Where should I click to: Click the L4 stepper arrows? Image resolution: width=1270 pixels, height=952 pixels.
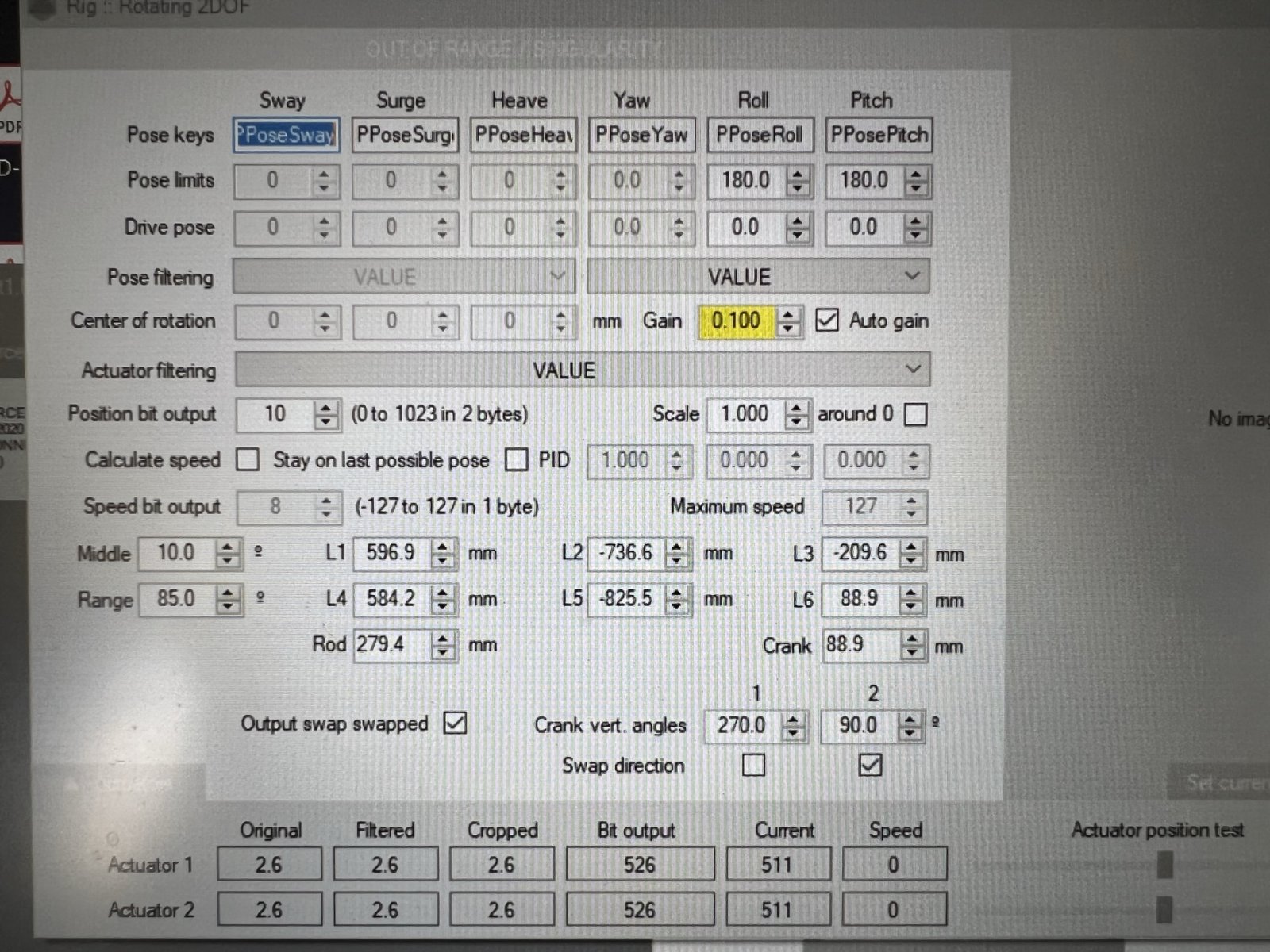pyautogui.click(x=443, y=599)
